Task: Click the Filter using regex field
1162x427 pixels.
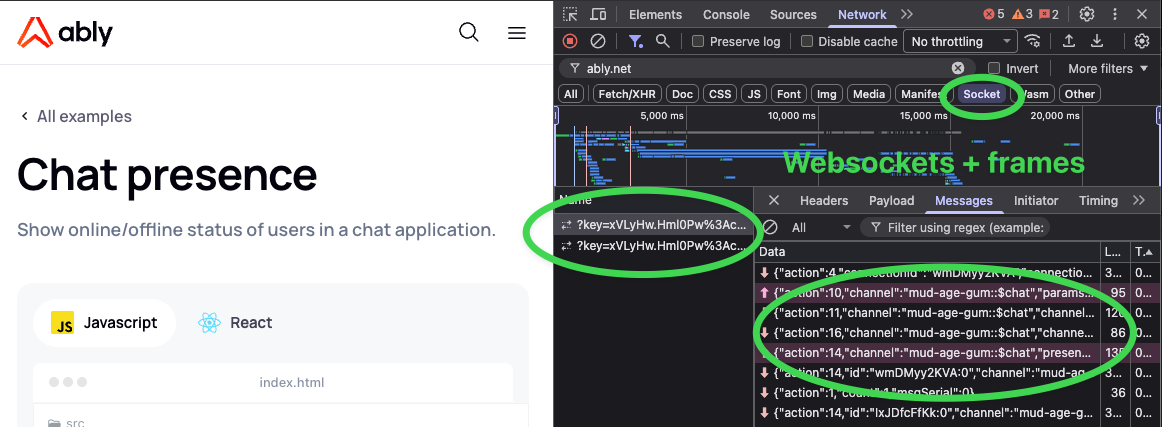Action: click(x=956, y=228)
